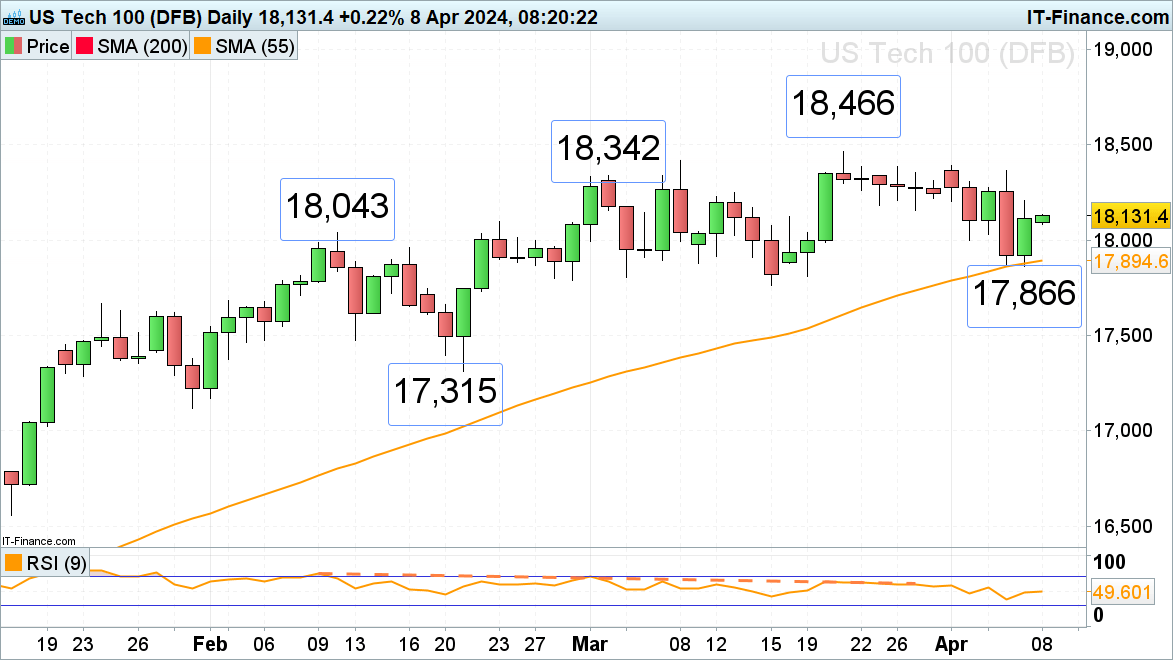Click the 19 date label at axis start
Screen dimensions: 1173x660
pyautogui.click(x=47, y=644)
